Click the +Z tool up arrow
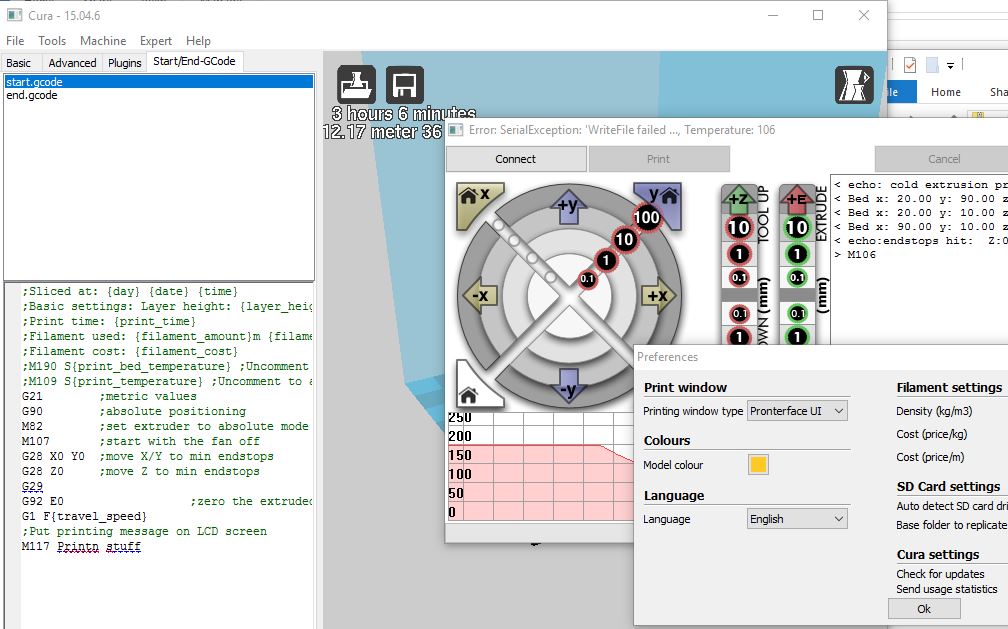 click(x=739, y=197)
